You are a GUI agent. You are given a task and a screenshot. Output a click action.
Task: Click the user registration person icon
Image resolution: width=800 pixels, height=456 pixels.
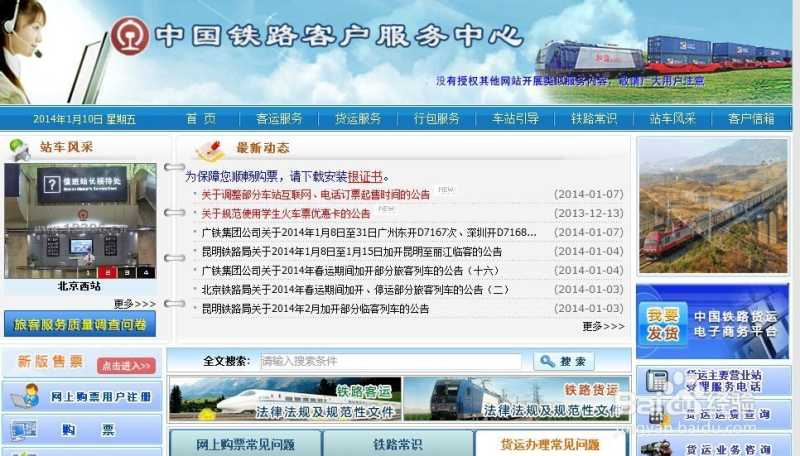(x=25, y=397)
